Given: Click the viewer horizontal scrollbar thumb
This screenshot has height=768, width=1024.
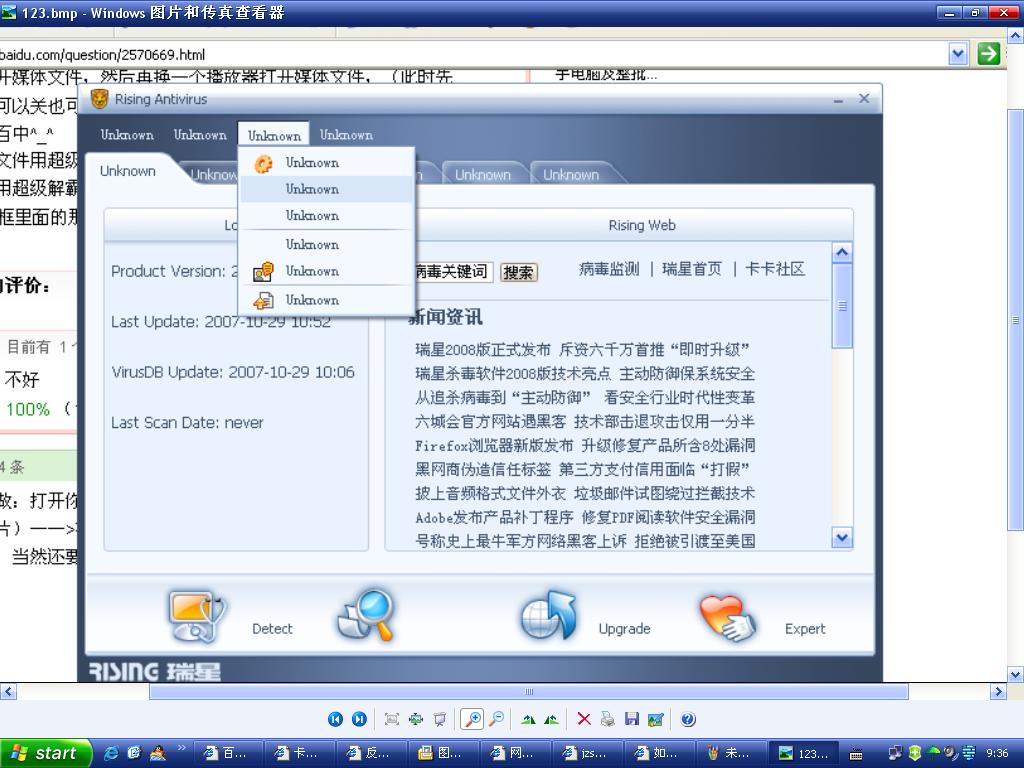Looking at the screenshot, I should pyautogui.click(x=528, y=692).
